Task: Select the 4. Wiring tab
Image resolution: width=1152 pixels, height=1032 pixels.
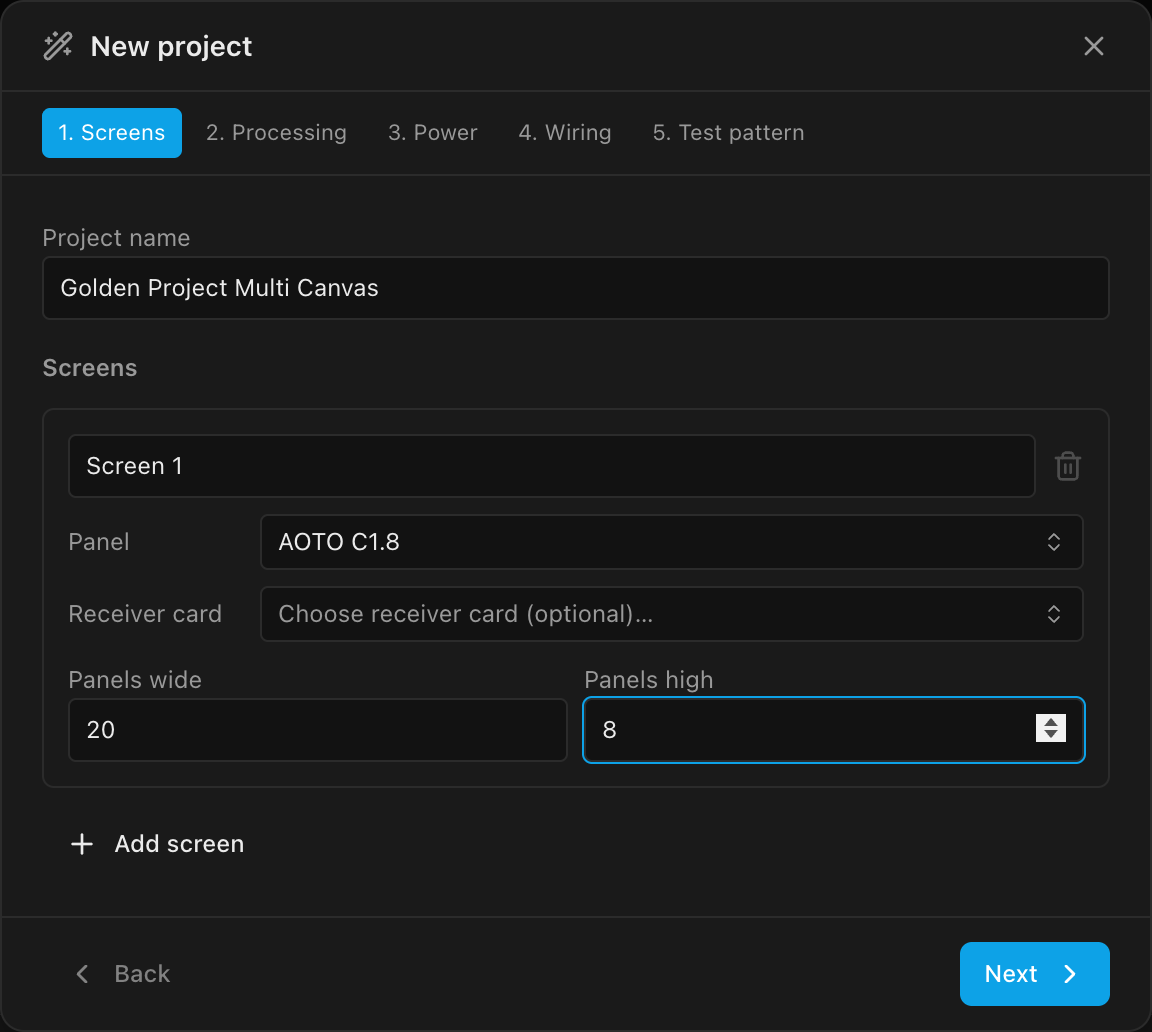Action: 565,133
